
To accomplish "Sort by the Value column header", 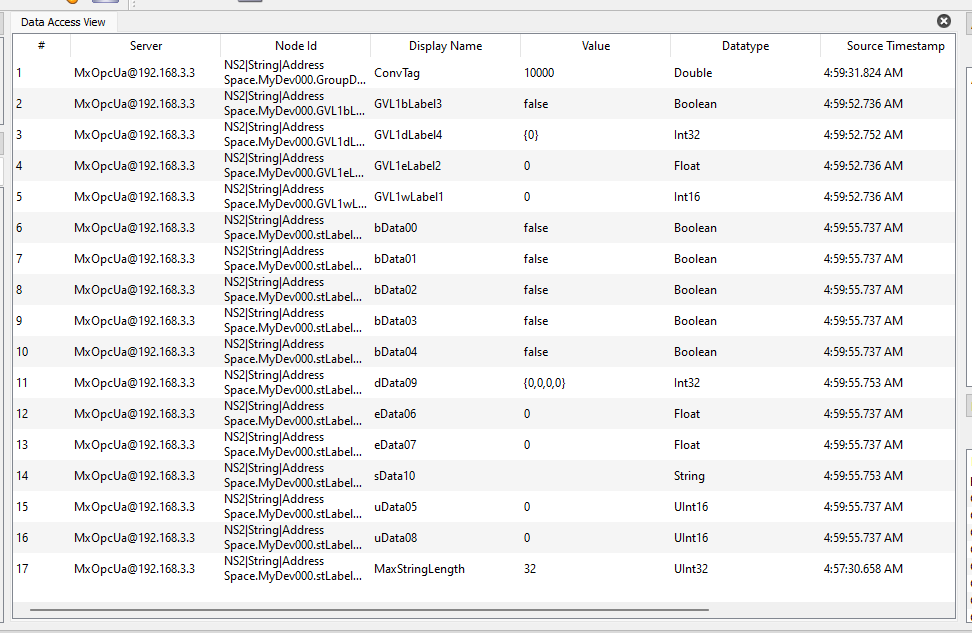I will (x=596, y=45).
